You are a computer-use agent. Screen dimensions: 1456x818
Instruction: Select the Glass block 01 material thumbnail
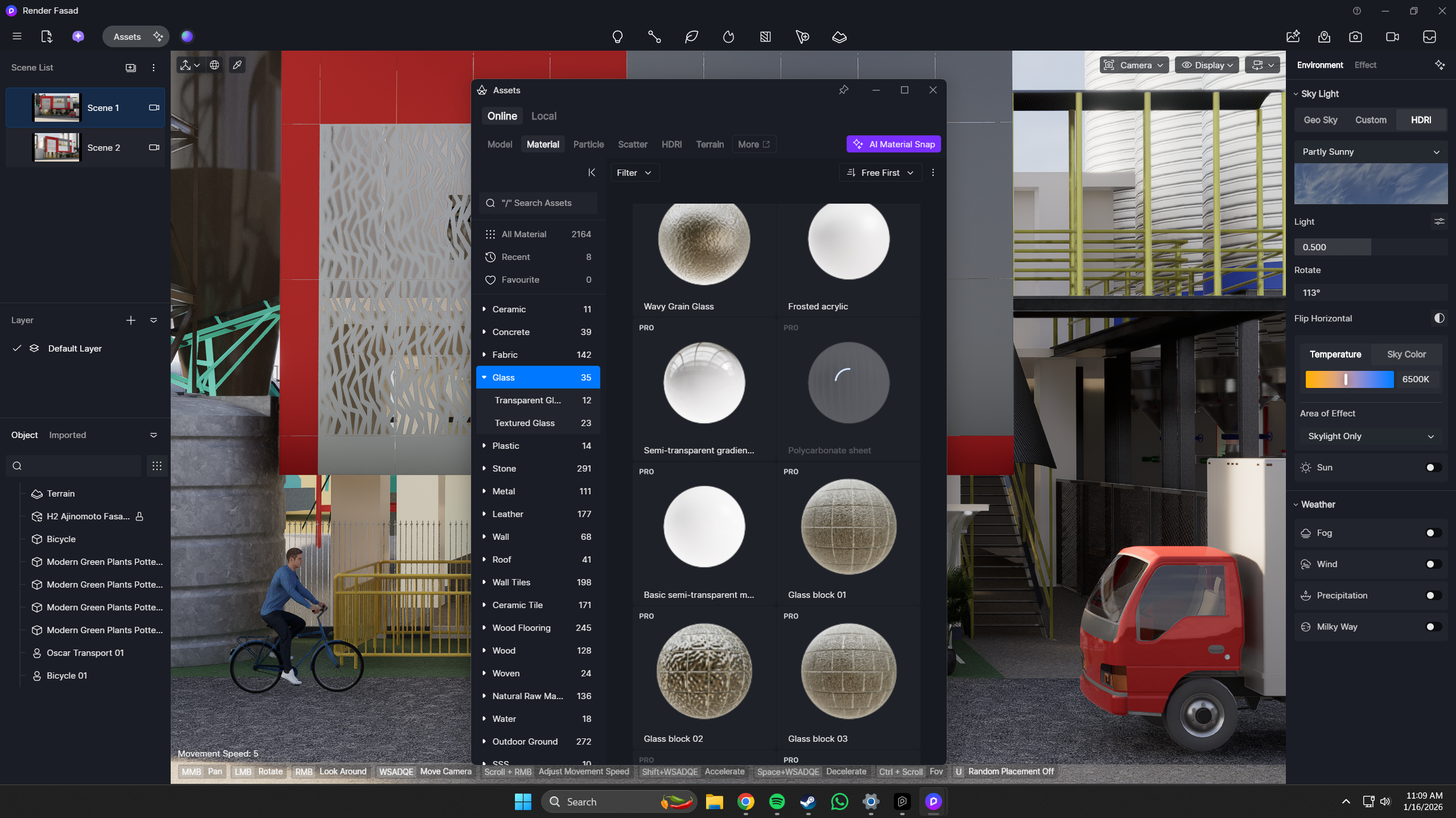[x=848, y=527]
